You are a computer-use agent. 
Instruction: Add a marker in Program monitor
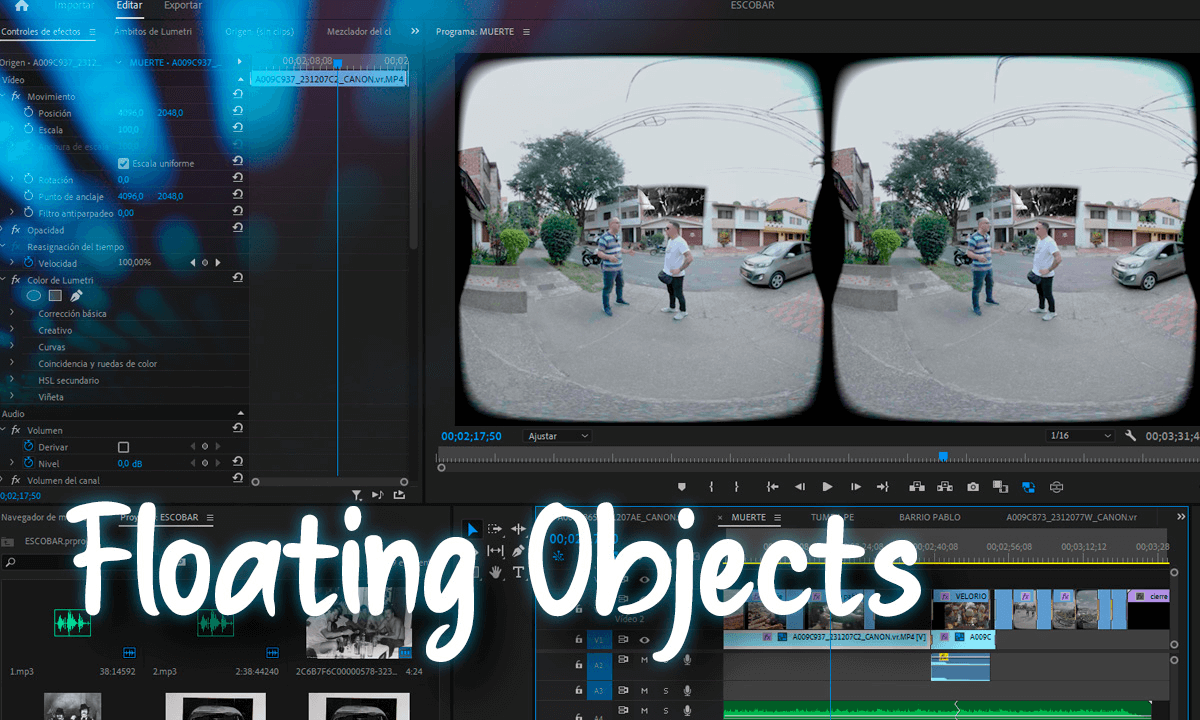click(682, 487)
